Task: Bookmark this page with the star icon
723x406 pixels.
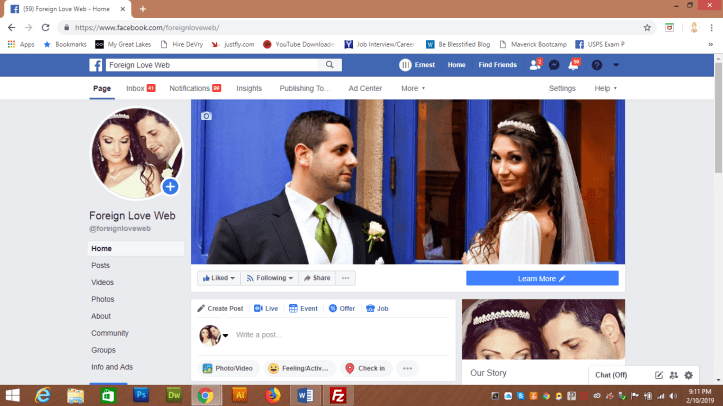Action: coord(647,28)
